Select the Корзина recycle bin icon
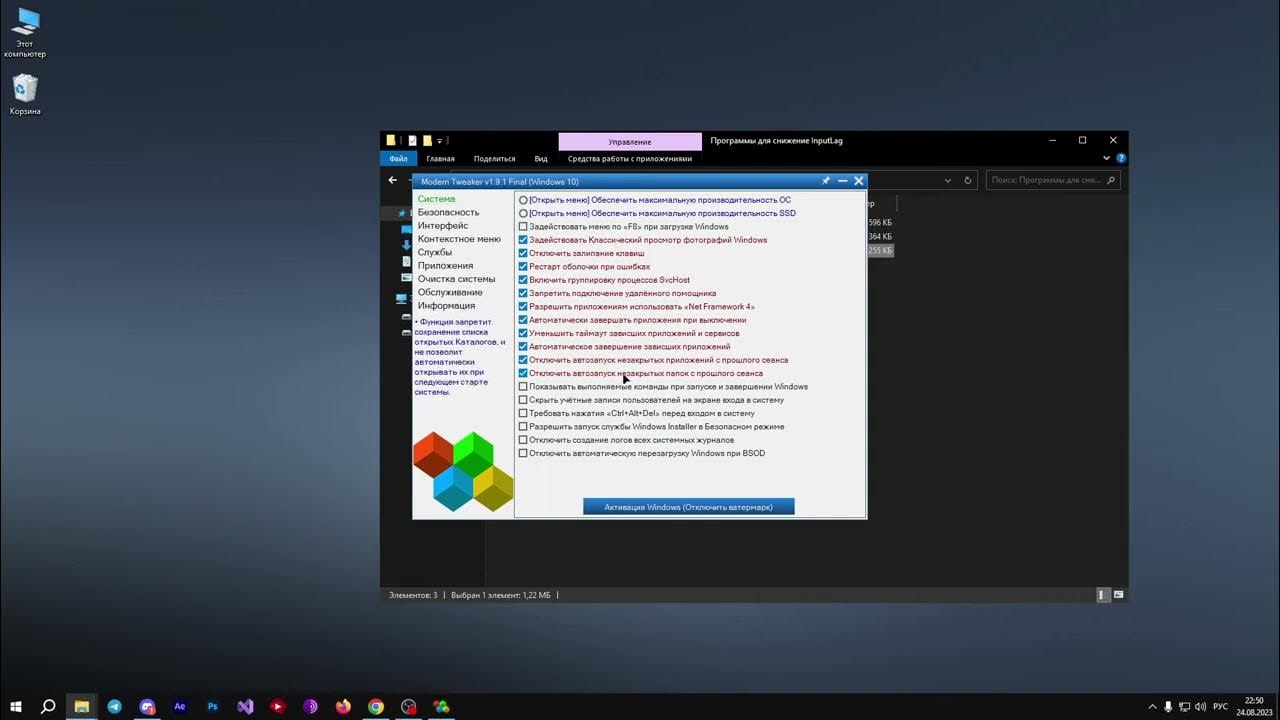This screenshot has width=1280, height=720. 25,94
